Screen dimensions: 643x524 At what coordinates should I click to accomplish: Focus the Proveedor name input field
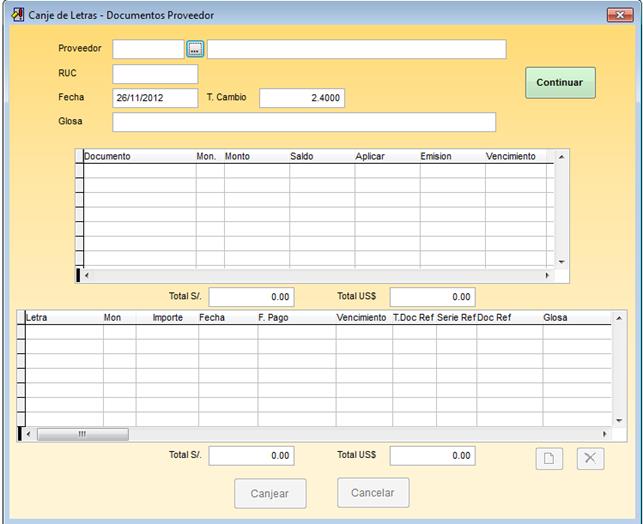click(x=356, y=49)
